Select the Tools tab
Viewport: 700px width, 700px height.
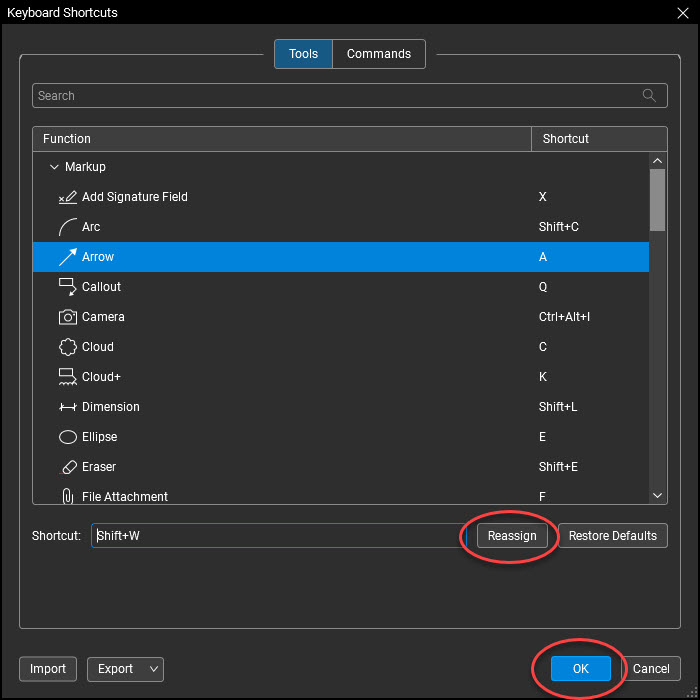click(x=303, y=54)
